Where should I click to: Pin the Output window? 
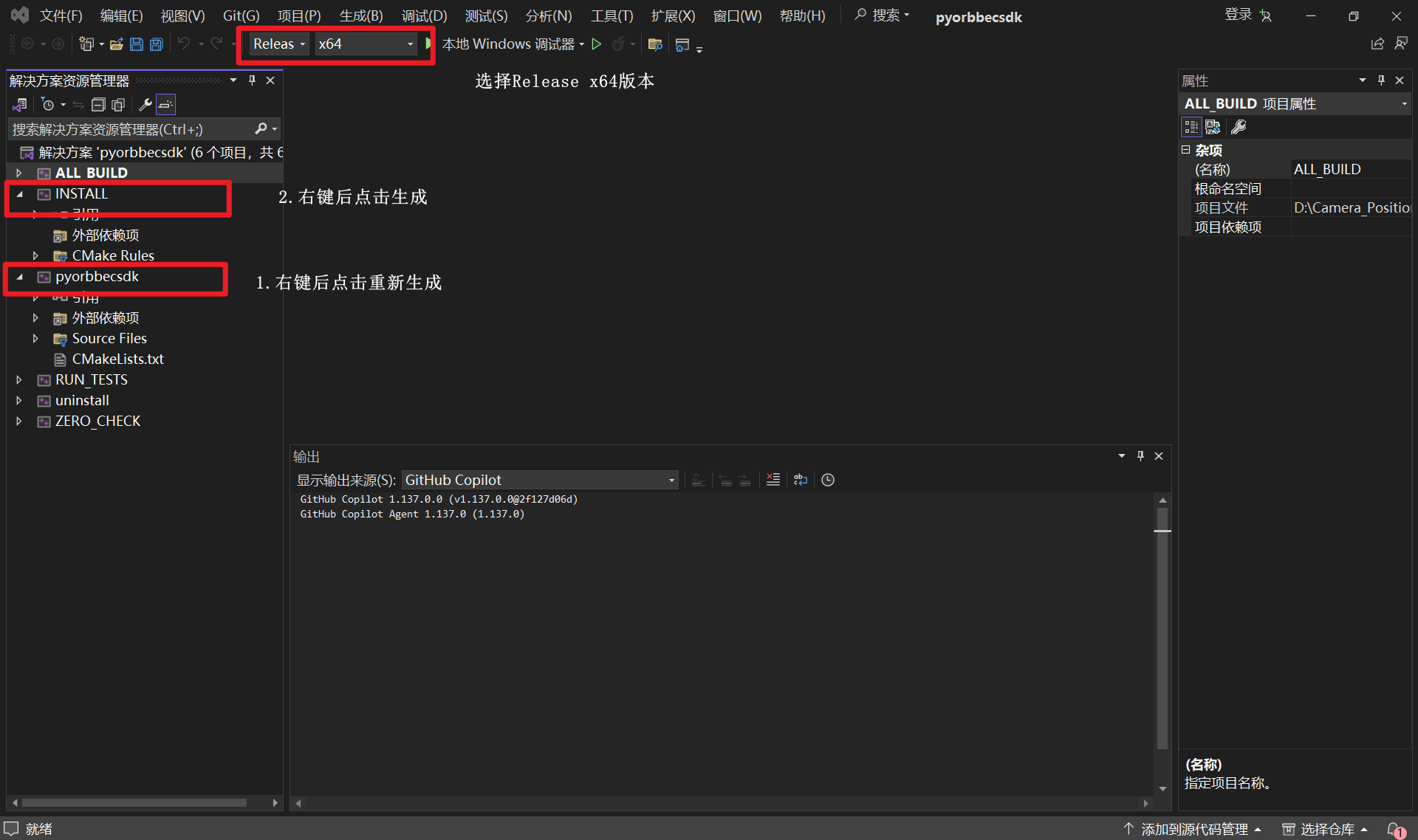[1140, 455]
